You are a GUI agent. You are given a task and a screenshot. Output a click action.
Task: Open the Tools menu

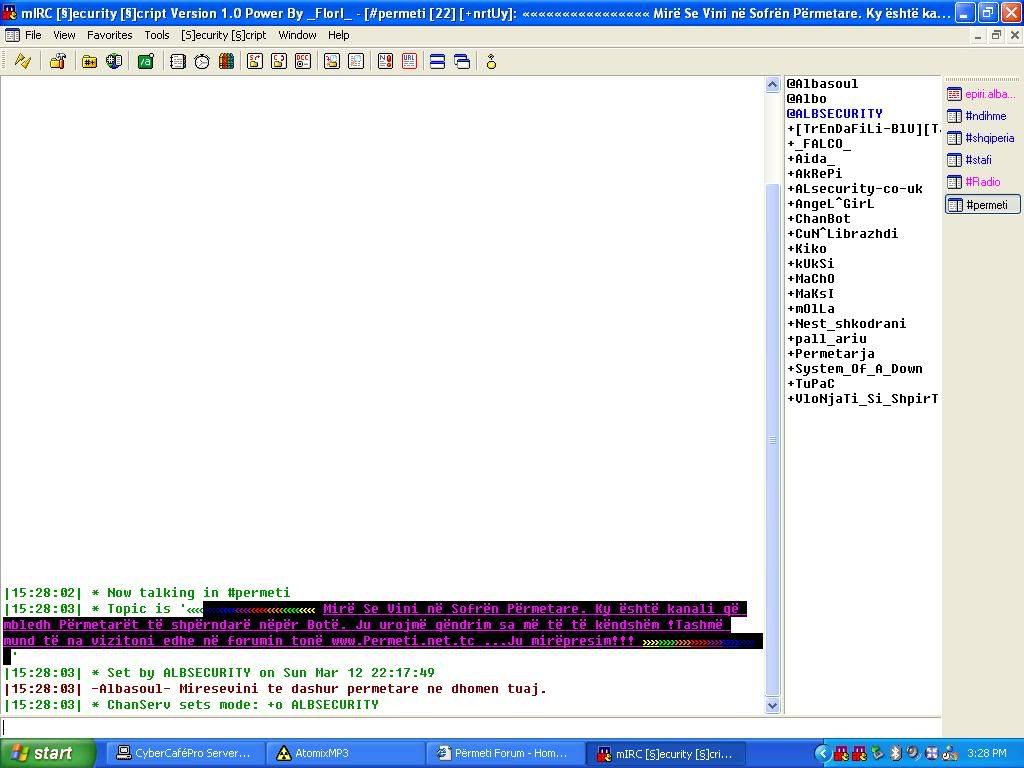(x=157, y=35)
